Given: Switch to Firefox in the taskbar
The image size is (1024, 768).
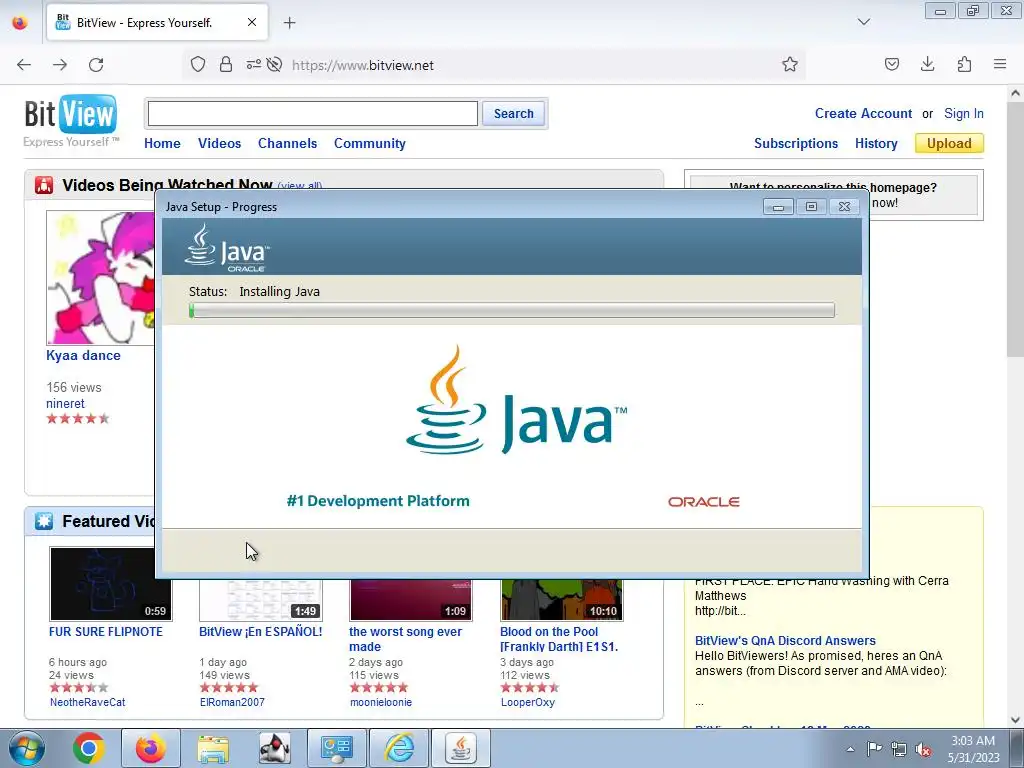Looking at the screenshot, I should tap(151, 748).
